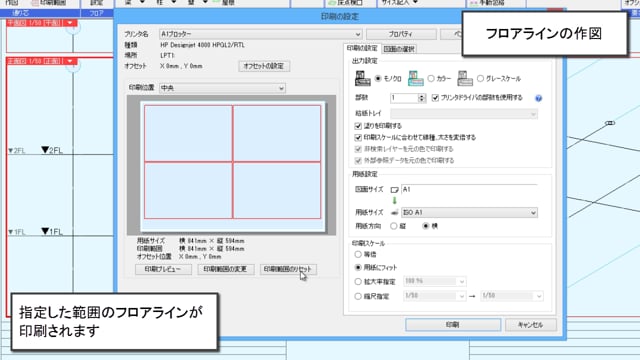Click the 1FL floor level marker
Viewport: 640px width, 360px height.
[x=51, y=231]
